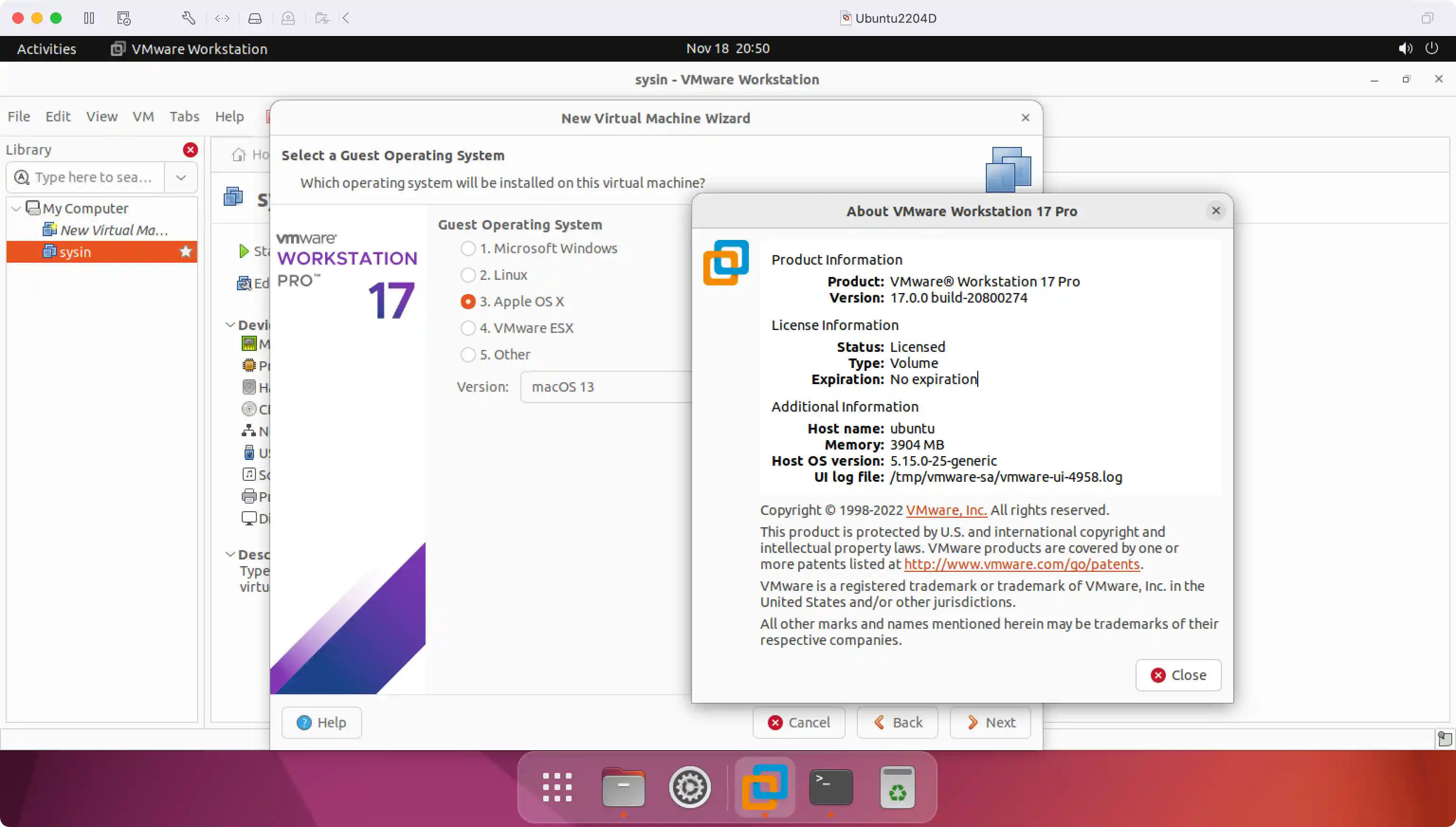Click the VMware, Inc. hyperlink
The height and width of the screenshot is (827, 1456).
pyautogui.click(x=945, y=510)
